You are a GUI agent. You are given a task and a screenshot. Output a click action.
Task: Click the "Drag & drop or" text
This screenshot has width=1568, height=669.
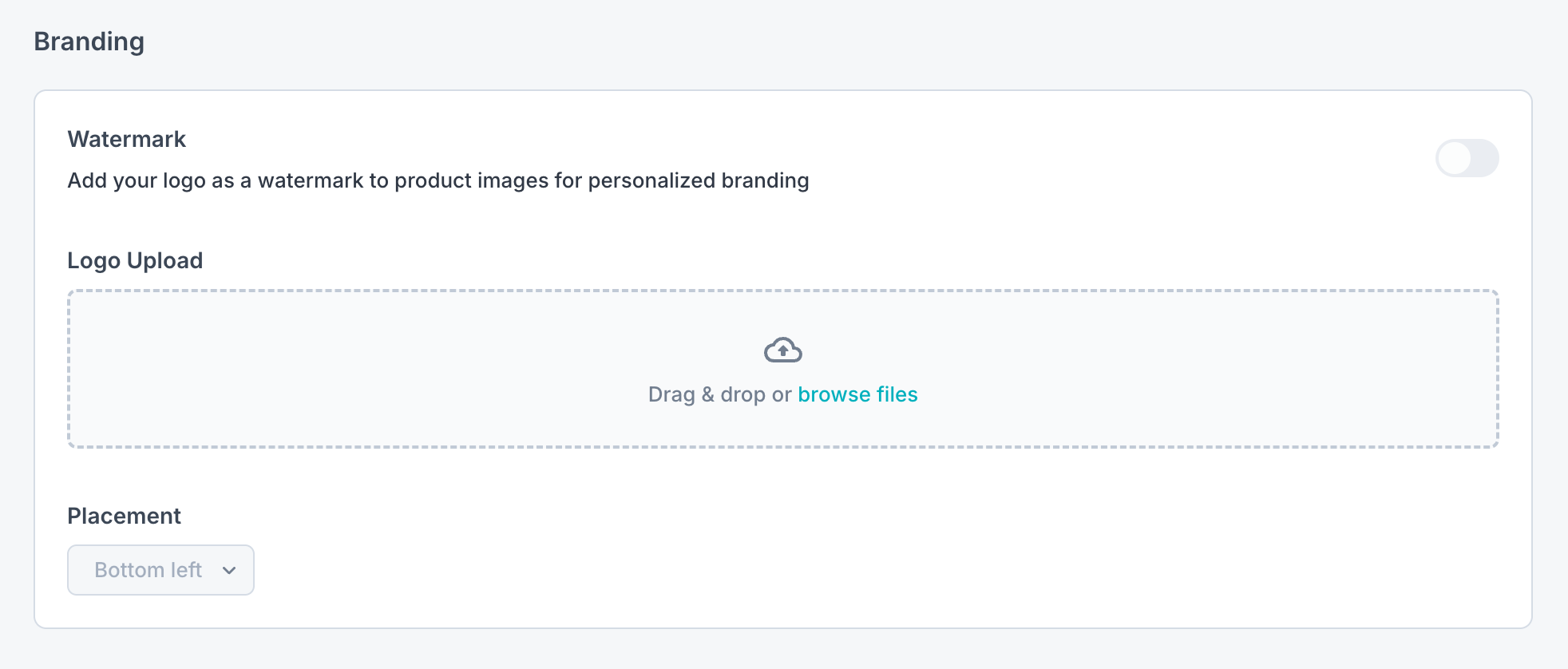pyautogui.click(x=719, y=394)
